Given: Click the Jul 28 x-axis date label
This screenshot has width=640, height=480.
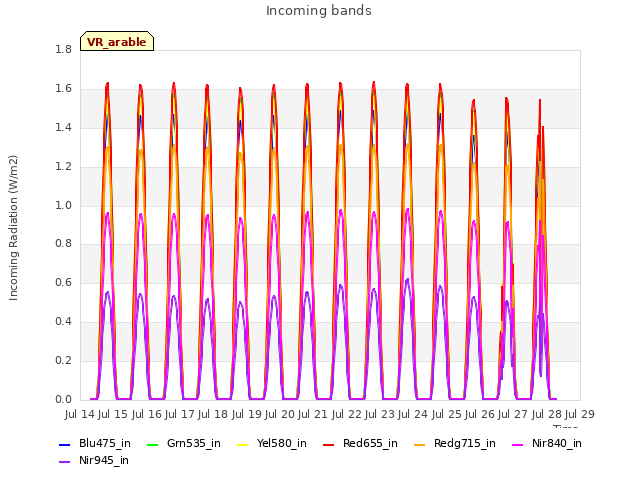Looking at the screenshot, I should coord(547,414).
